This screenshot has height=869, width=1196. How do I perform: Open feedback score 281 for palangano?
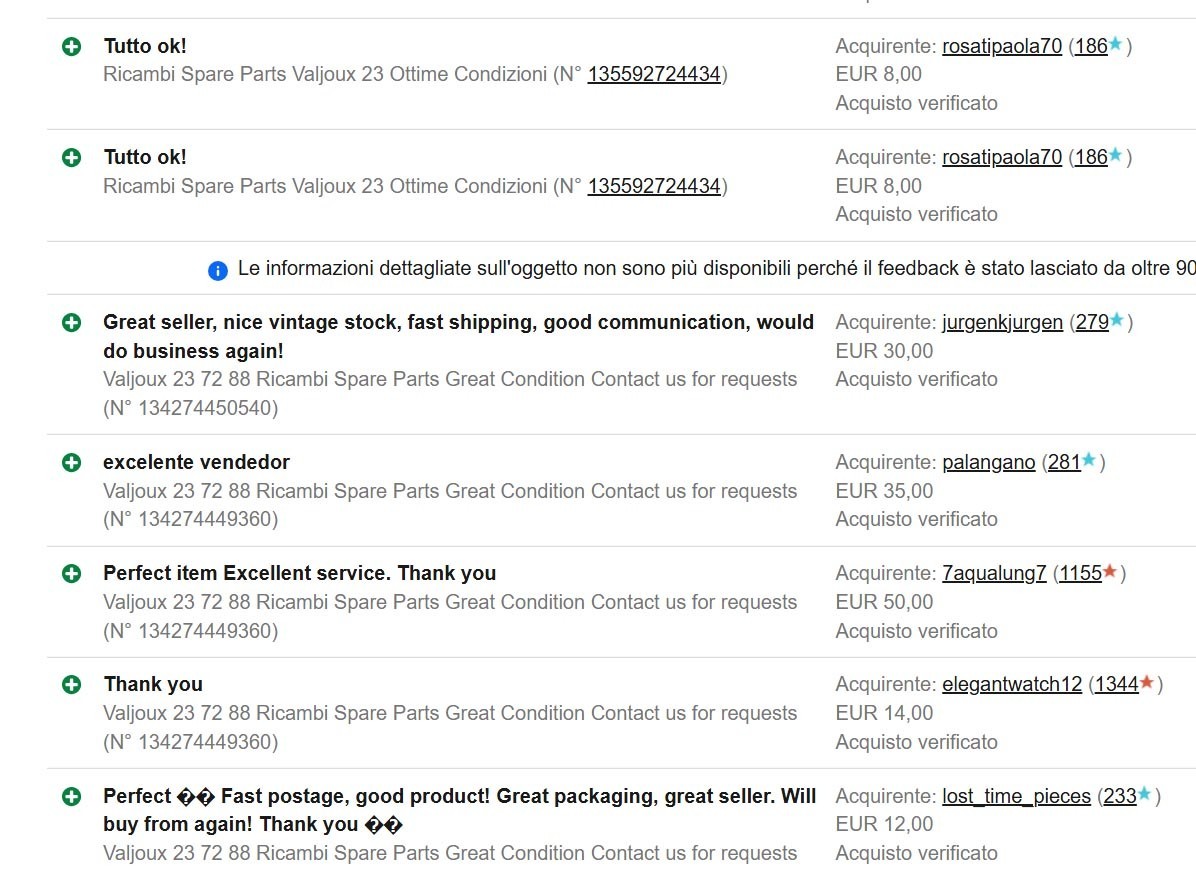(x=1064, y=462)
